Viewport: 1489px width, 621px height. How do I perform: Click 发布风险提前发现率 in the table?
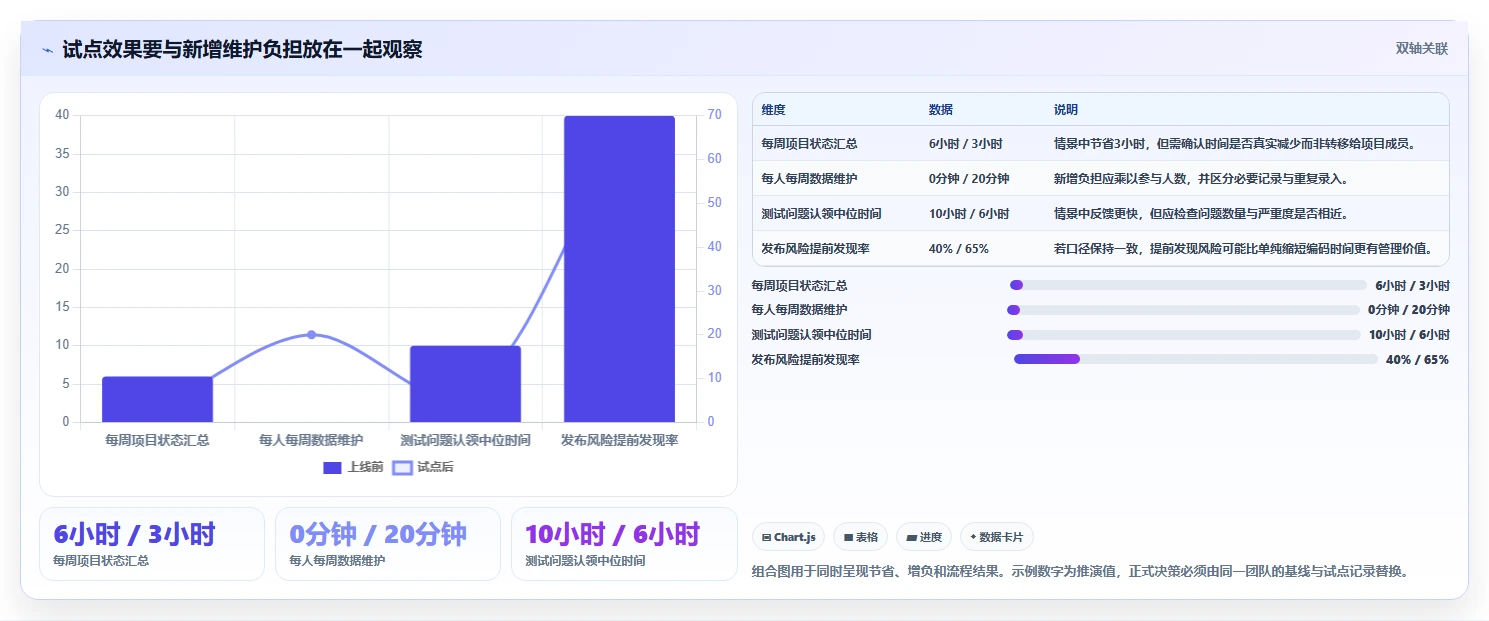815,249
